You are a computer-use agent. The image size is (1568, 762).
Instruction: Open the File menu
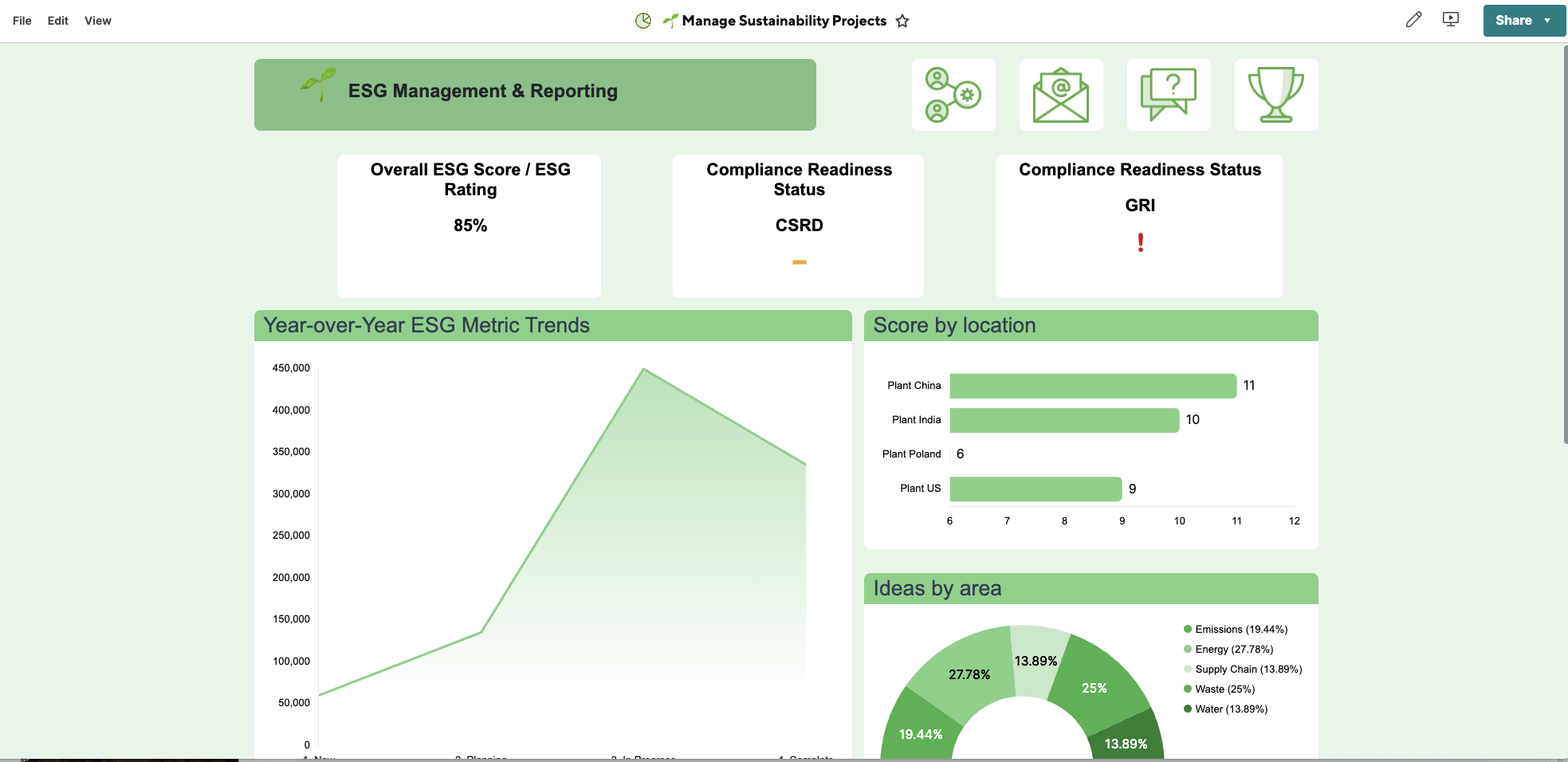click(x=22, y=21)
